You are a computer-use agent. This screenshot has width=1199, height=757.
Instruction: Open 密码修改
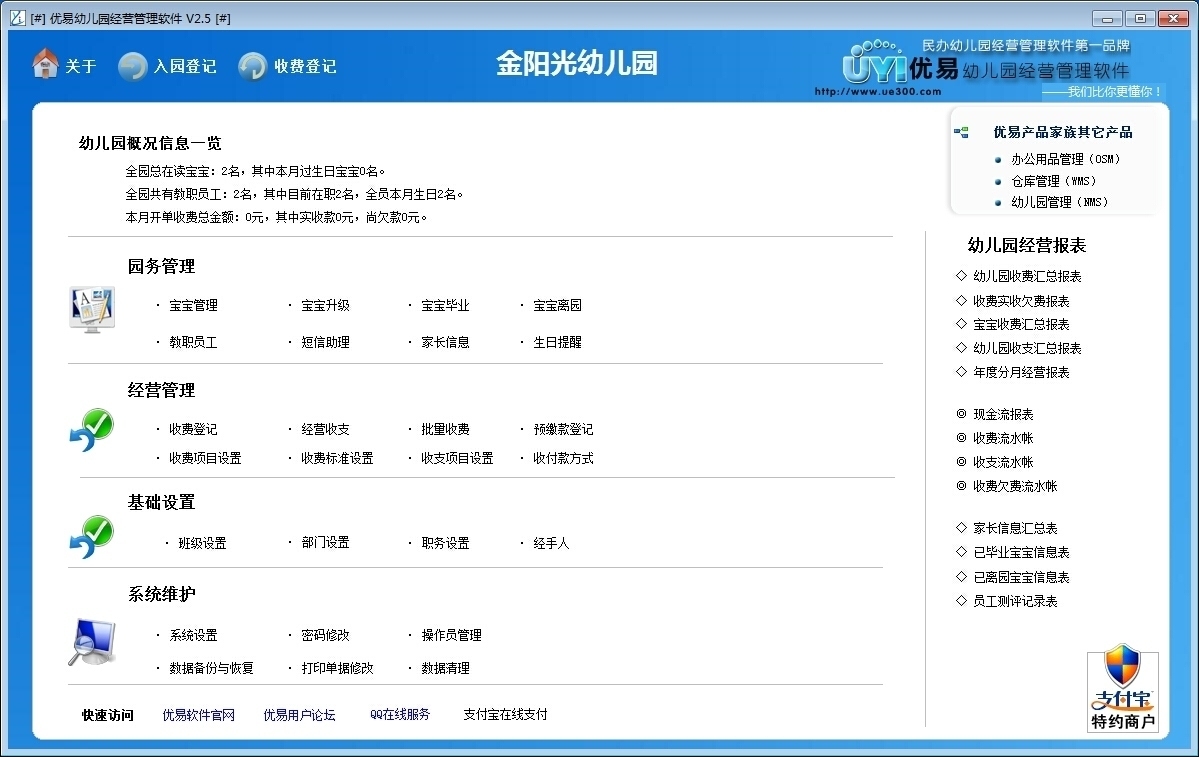(326, 635)
